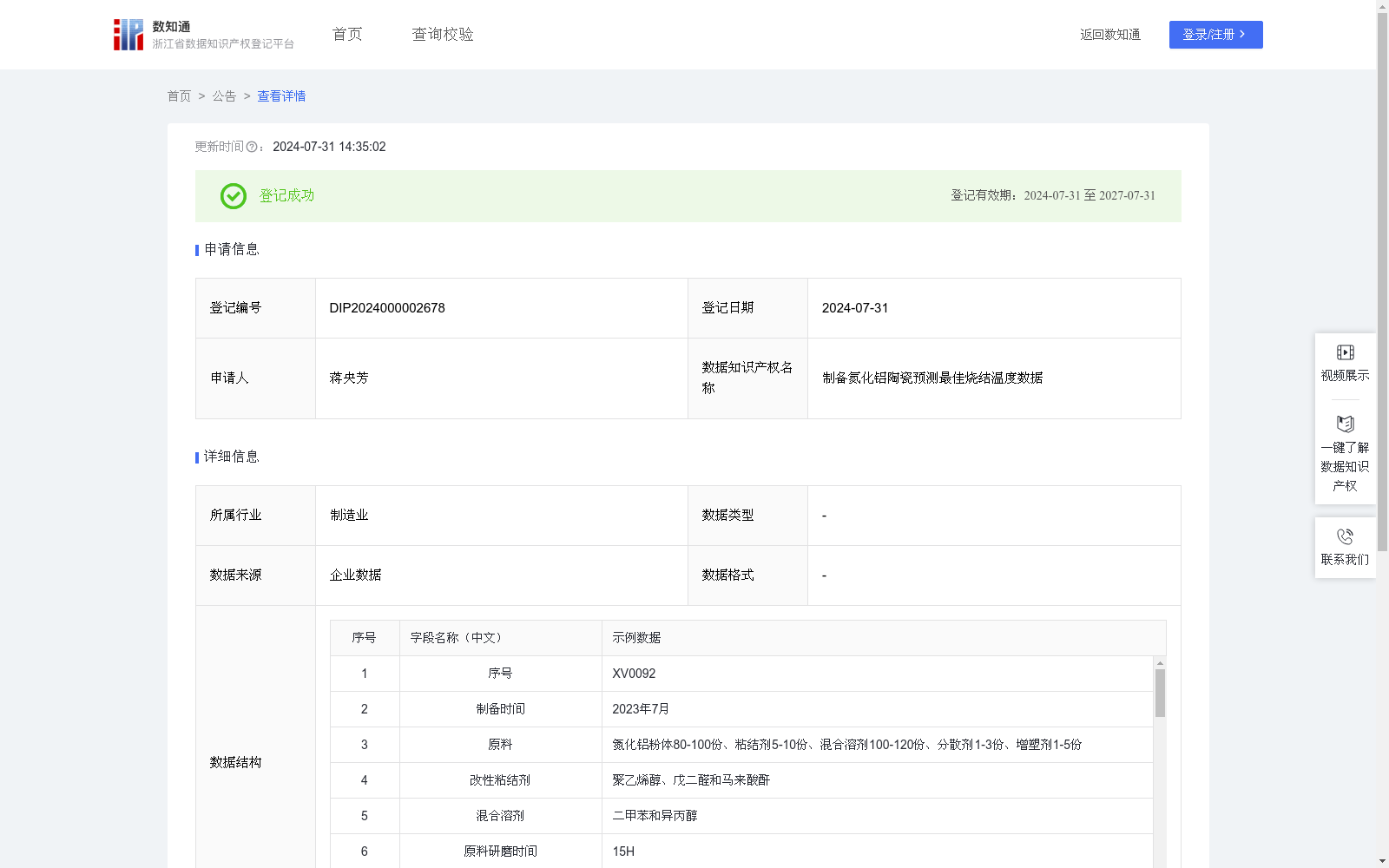Click the 申请信息 section heading
Image resolution: width=1389 pixels, height=868 pixels.
(232, 250)
